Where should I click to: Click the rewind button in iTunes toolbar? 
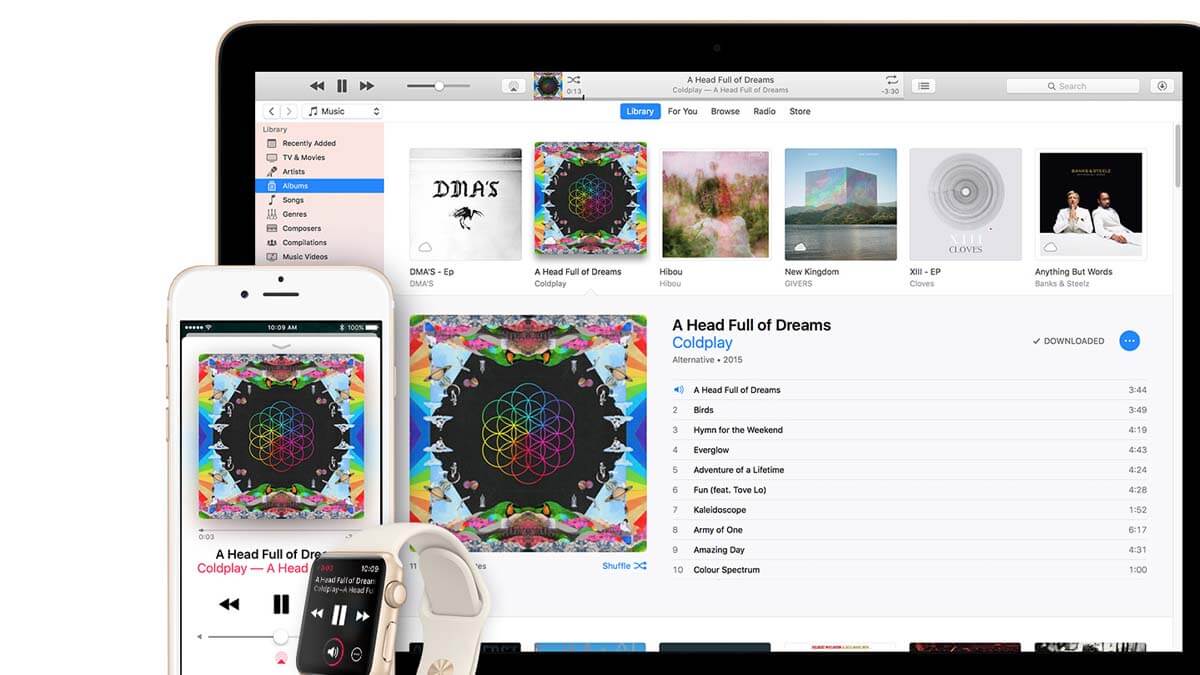(x=317, y=86)
